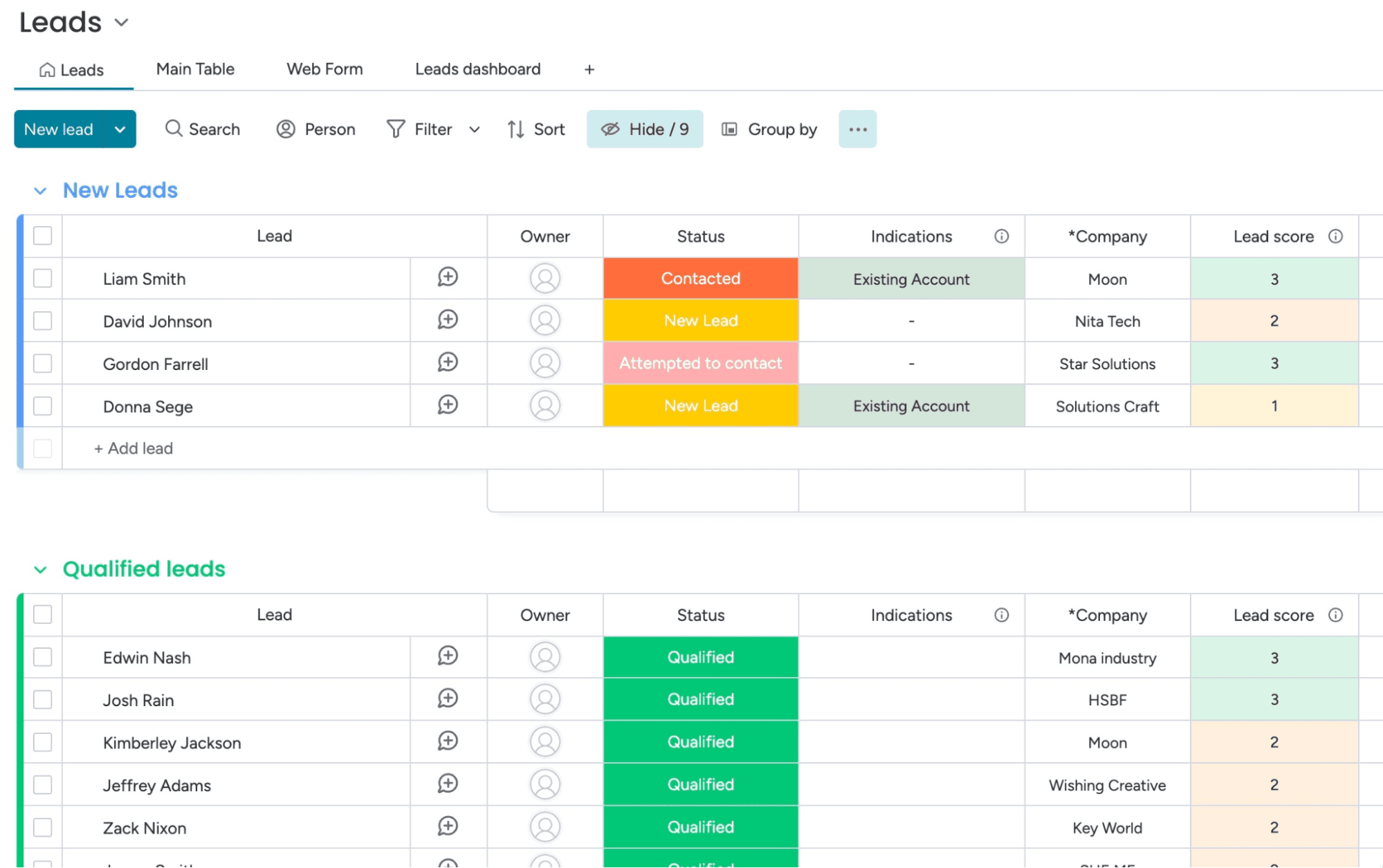Open conversation for Josh Rain
Image resolution: width=1383 pixels, height=868 pixels.
pos(448,699)
